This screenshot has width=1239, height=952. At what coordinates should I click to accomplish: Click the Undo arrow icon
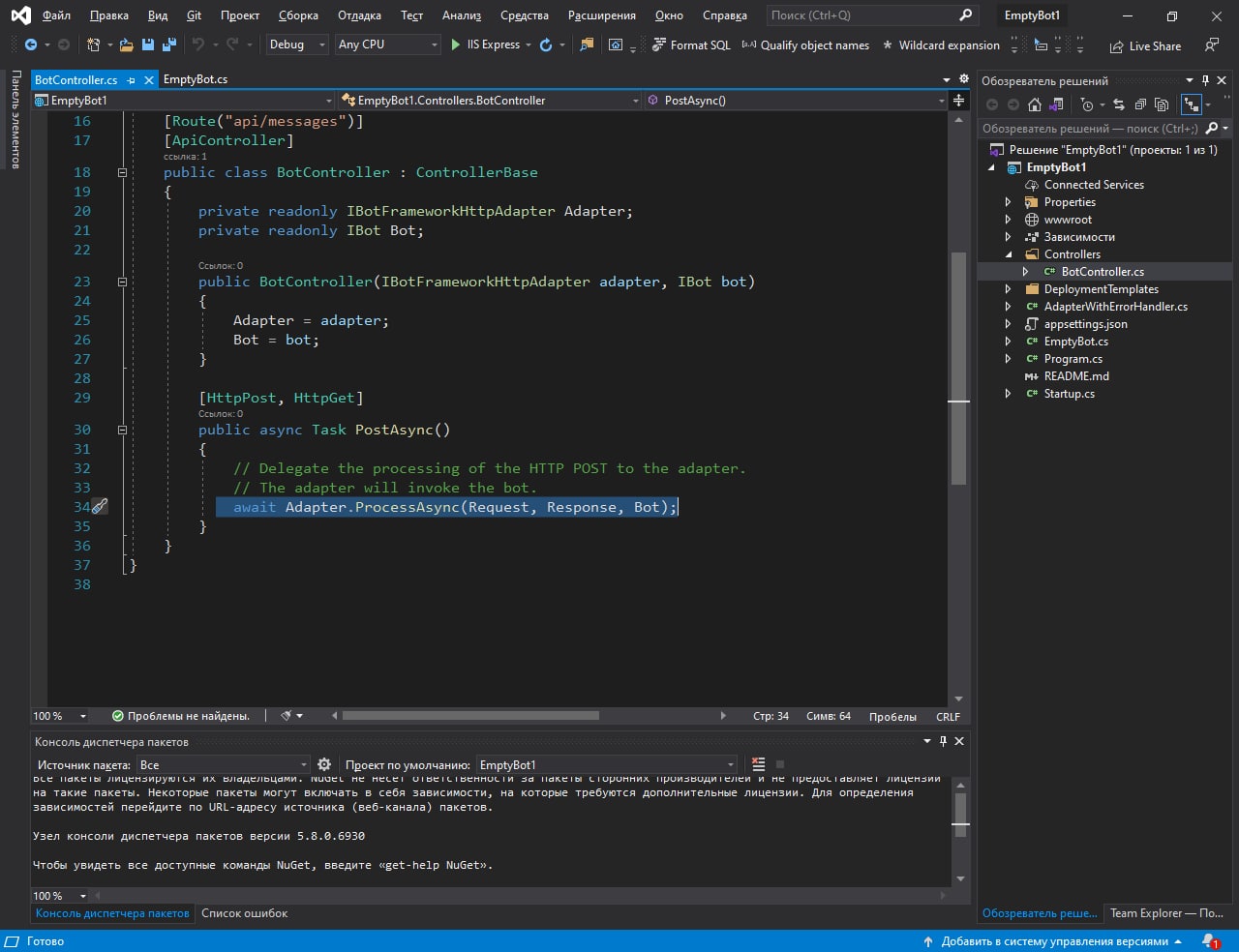(x=197, y=45)
